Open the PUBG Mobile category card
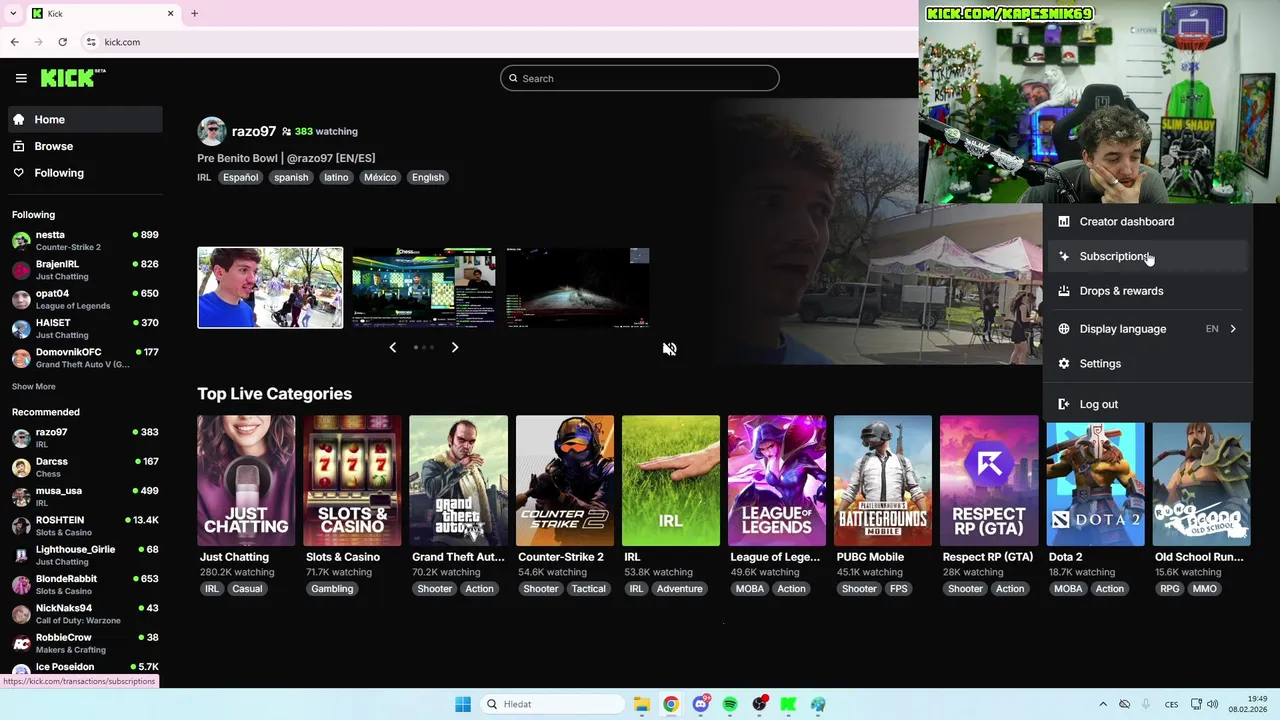This screenshot has width=1280, height=720. [883, 481]
